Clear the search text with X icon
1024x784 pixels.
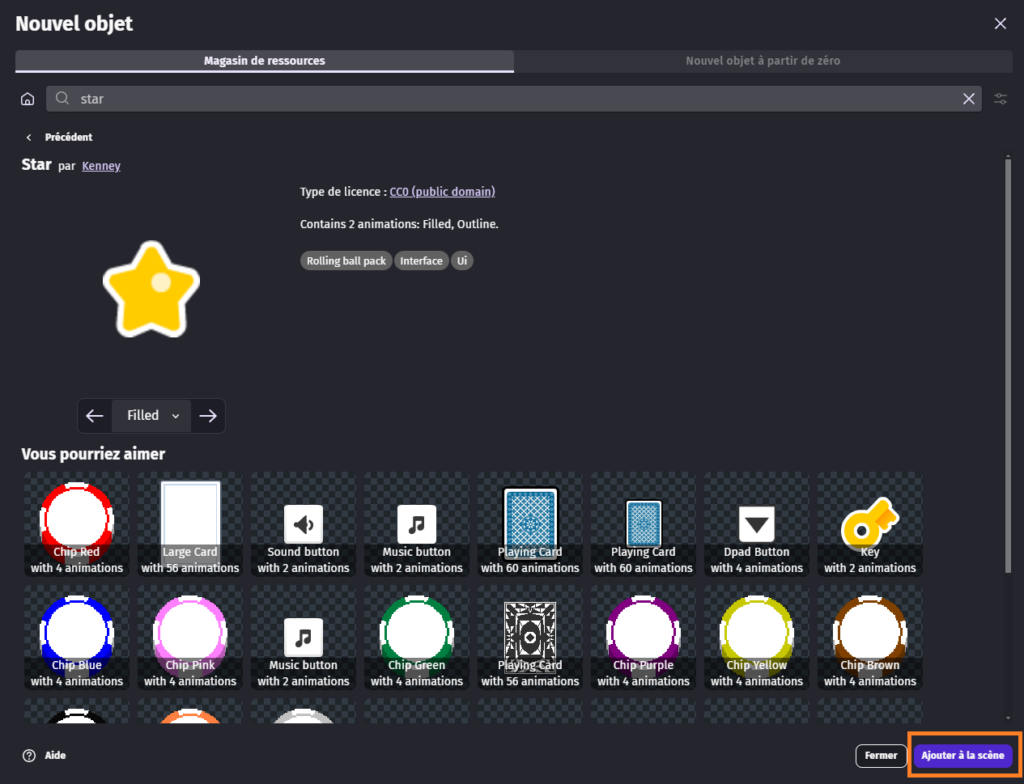pos(968,99)
